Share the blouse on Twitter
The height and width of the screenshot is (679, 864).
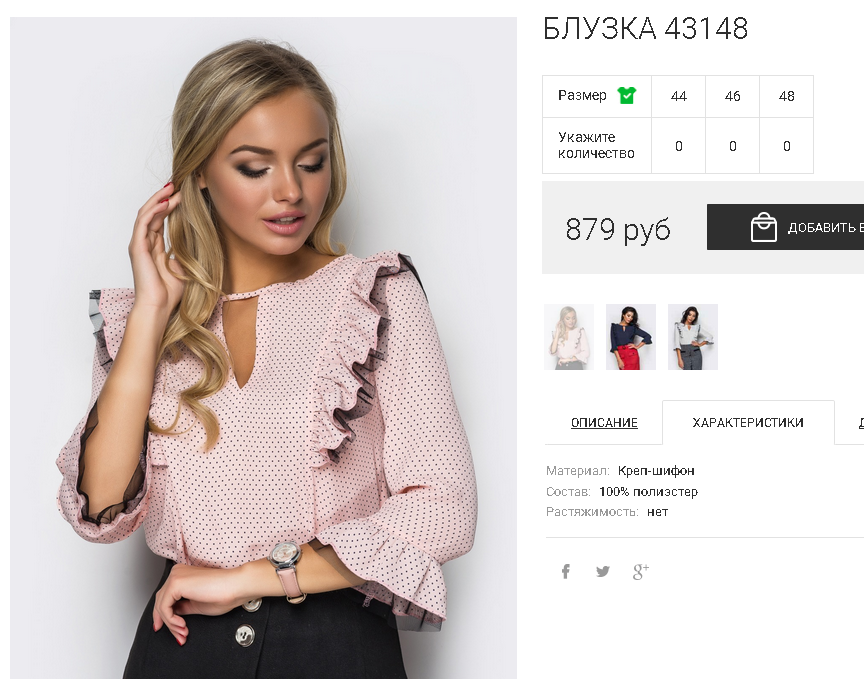coord(603,572)
